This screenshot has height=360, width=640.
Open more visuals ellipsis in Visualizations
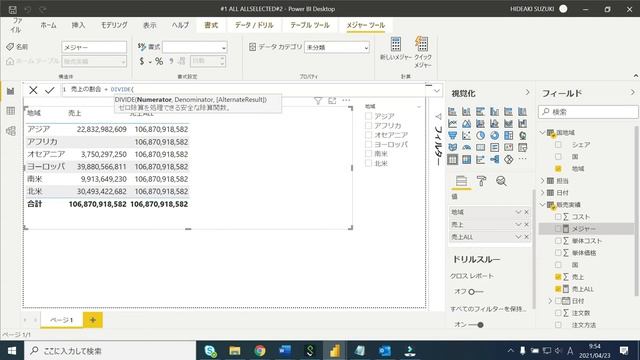coord(522,160)
